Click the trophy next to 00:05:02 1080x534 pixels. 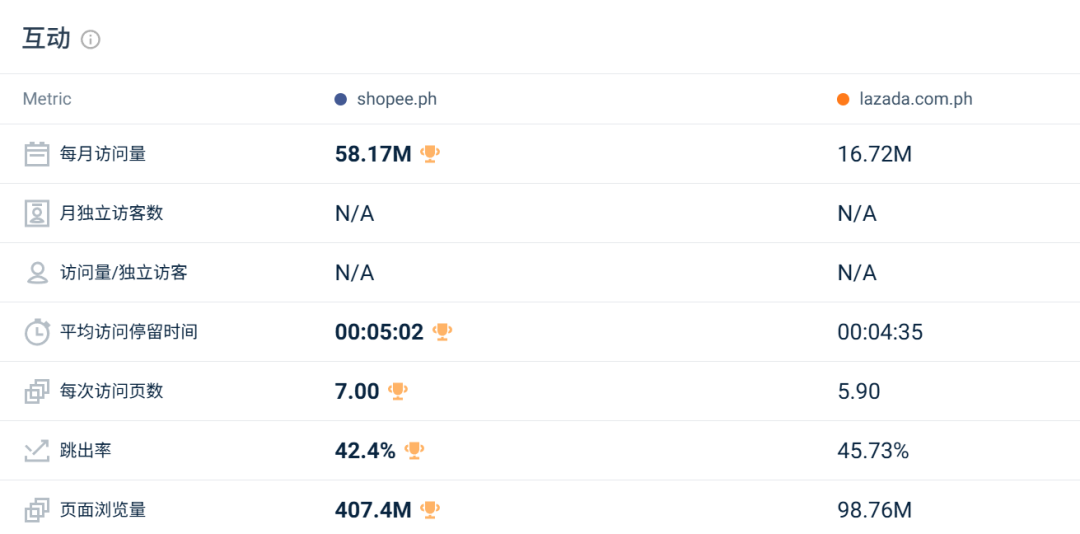point(442,331)
